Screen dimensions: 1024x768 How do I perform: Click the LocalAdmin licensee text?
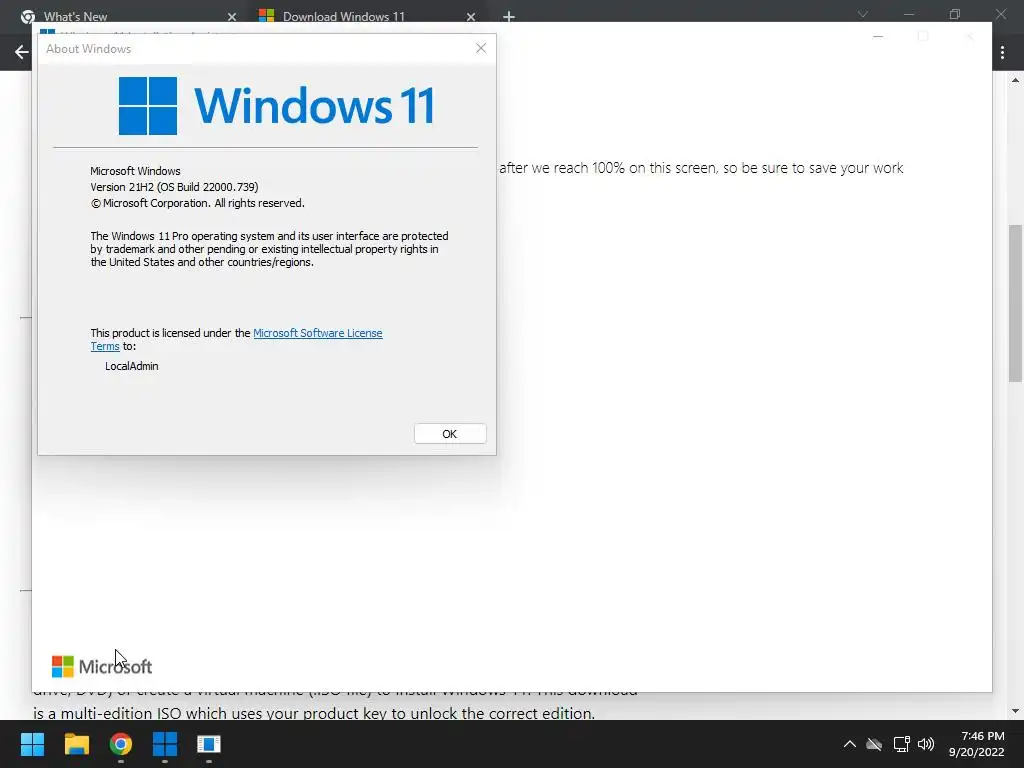coord(132,366)
